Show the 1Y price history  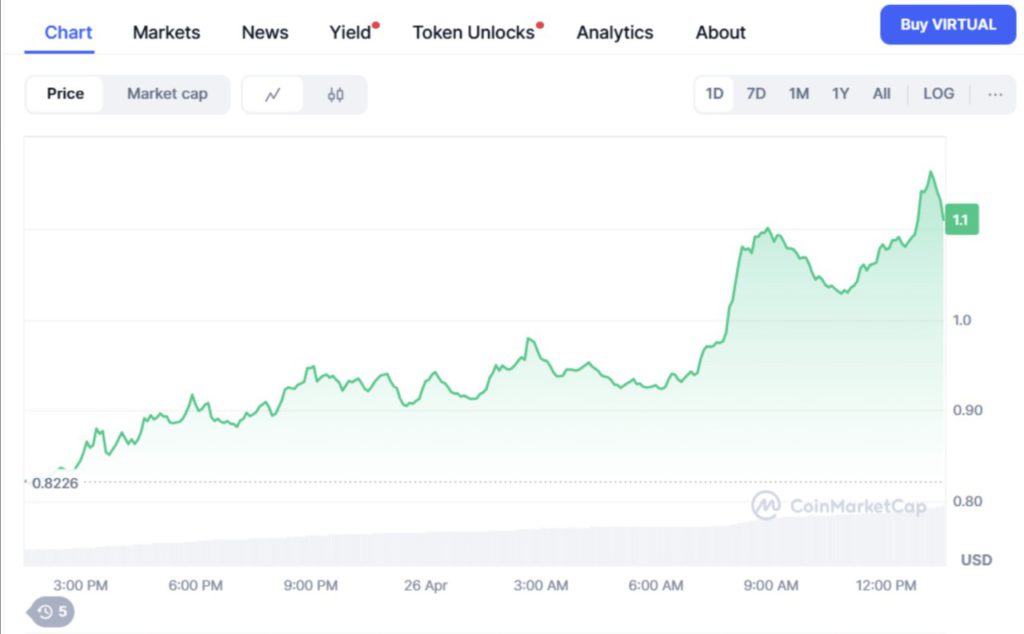pos(840,94)
